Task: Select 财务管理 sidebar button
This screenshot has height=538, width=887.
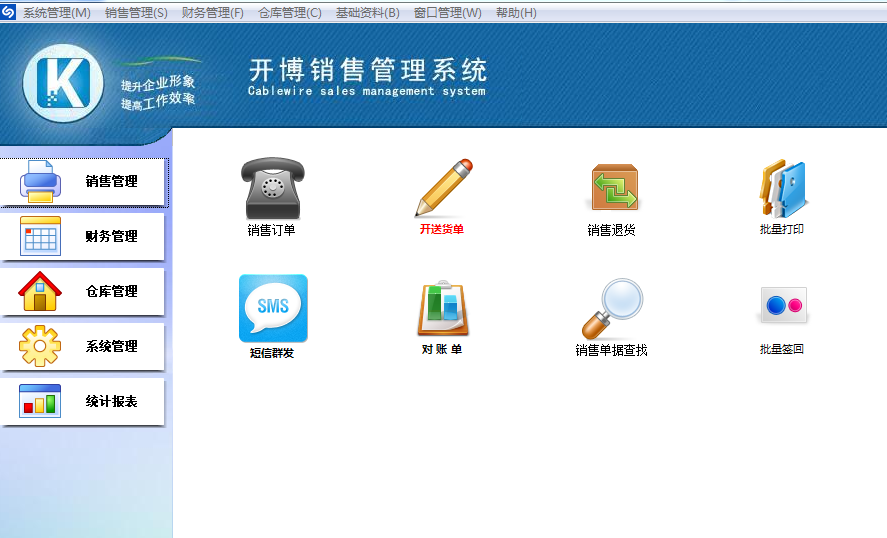Action: 83,236
